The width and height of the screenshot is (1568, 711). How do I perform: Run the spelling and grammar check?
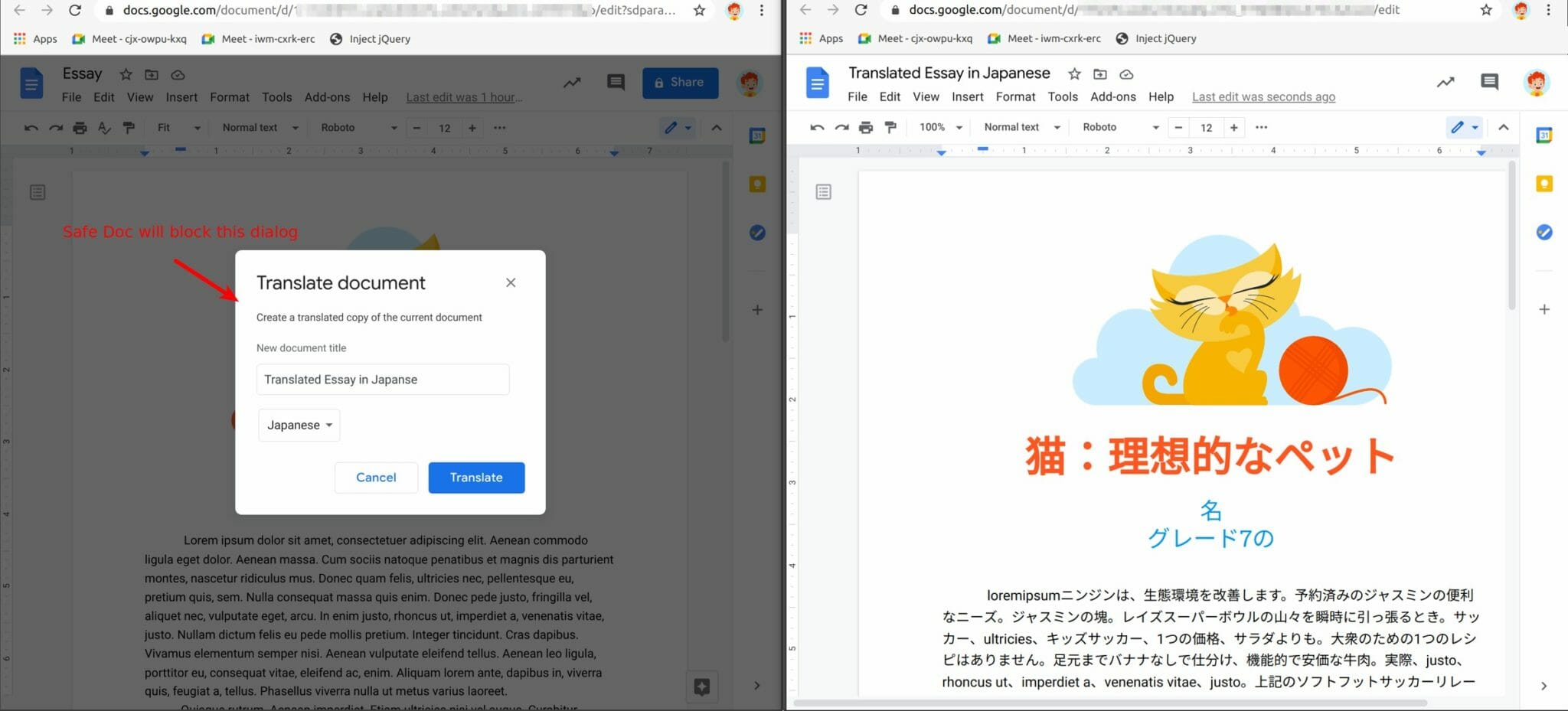(x=104, y=127)
